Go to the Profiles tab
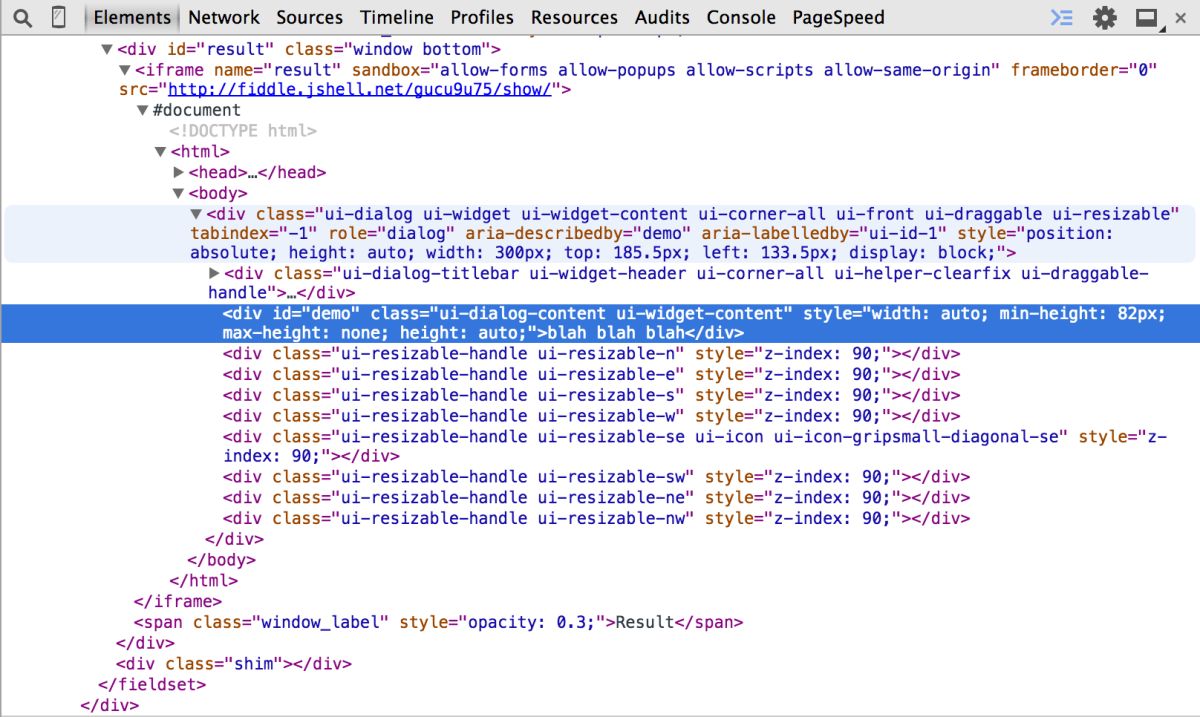This screenshot has height=717, width=1200. pos(482,17)
